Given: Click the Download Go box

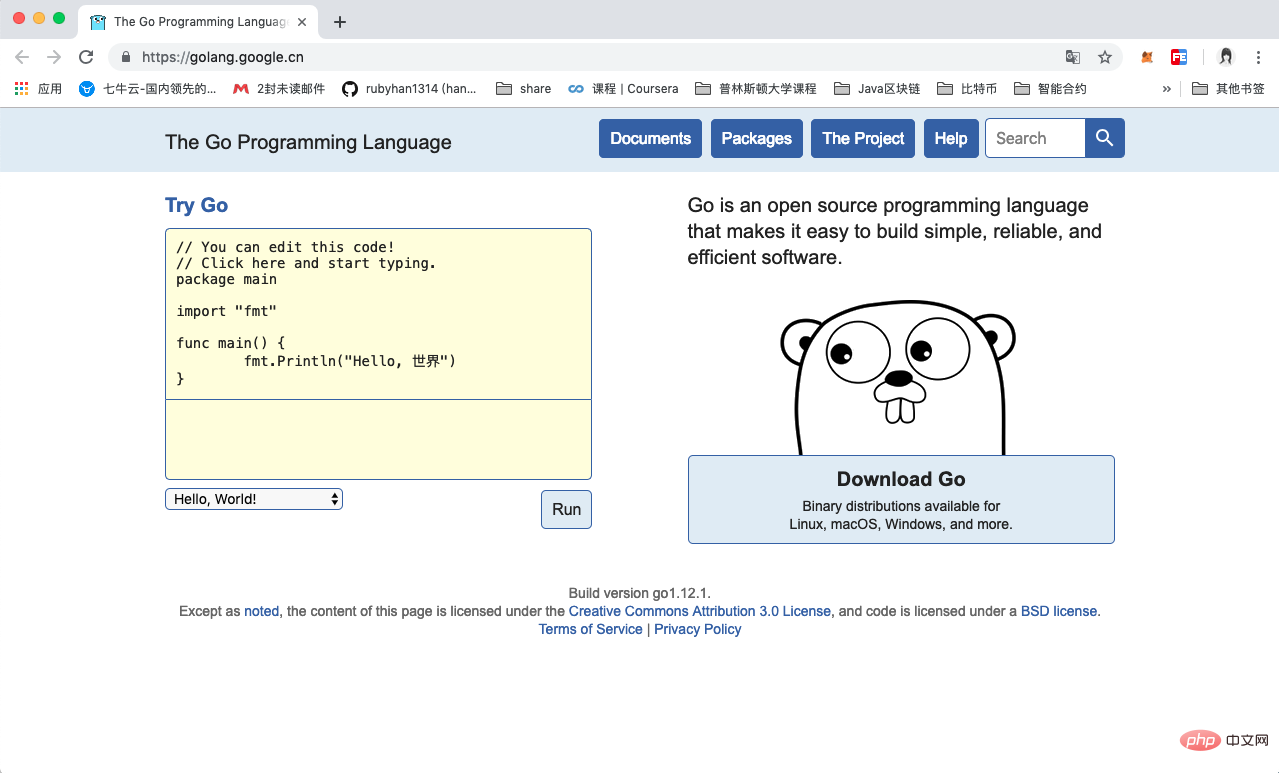Looking at the screenshot, I should [901, 499].
